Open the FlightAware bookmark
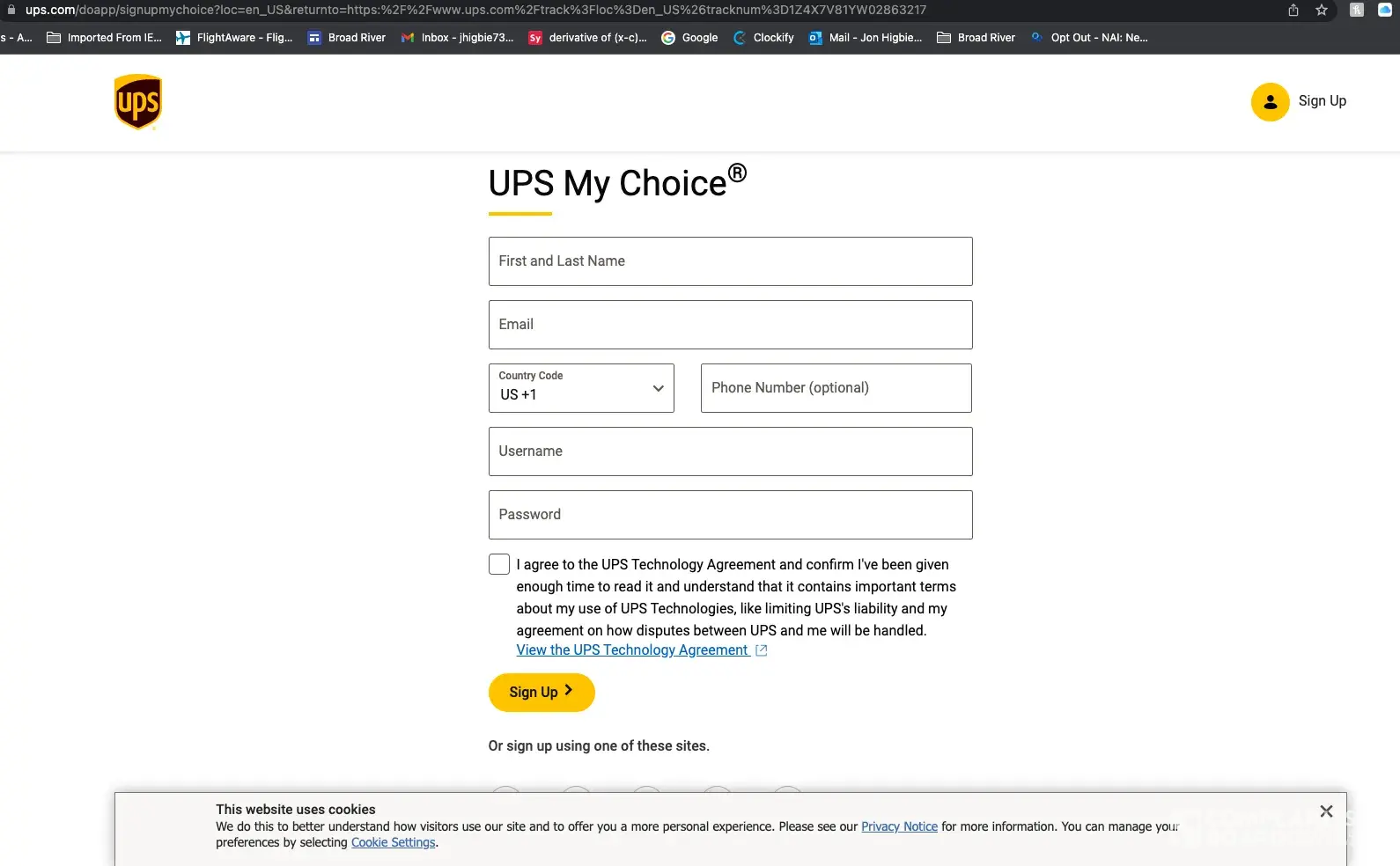The width and height of the screenshot is (1400, 866). pyautogui.click(x=234, y=38)
